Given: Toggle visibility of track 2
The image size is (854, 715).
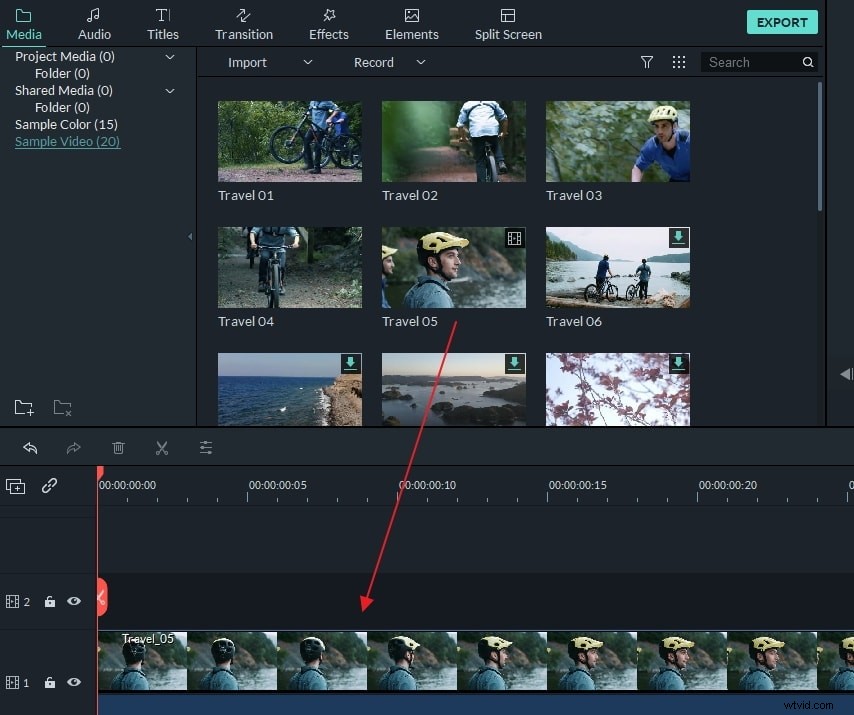Looking at the screenshot, I should click(73, 600).
